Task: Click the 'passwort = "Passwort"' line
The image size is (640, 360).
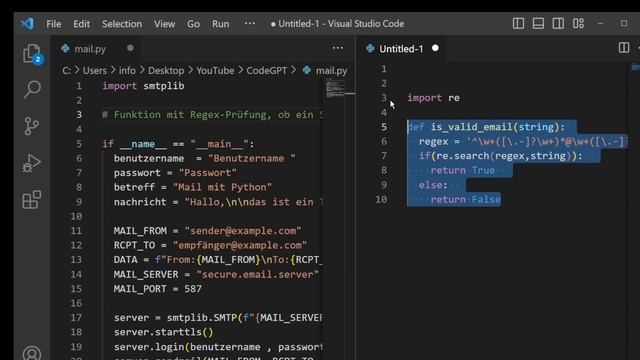Action: 175,173
